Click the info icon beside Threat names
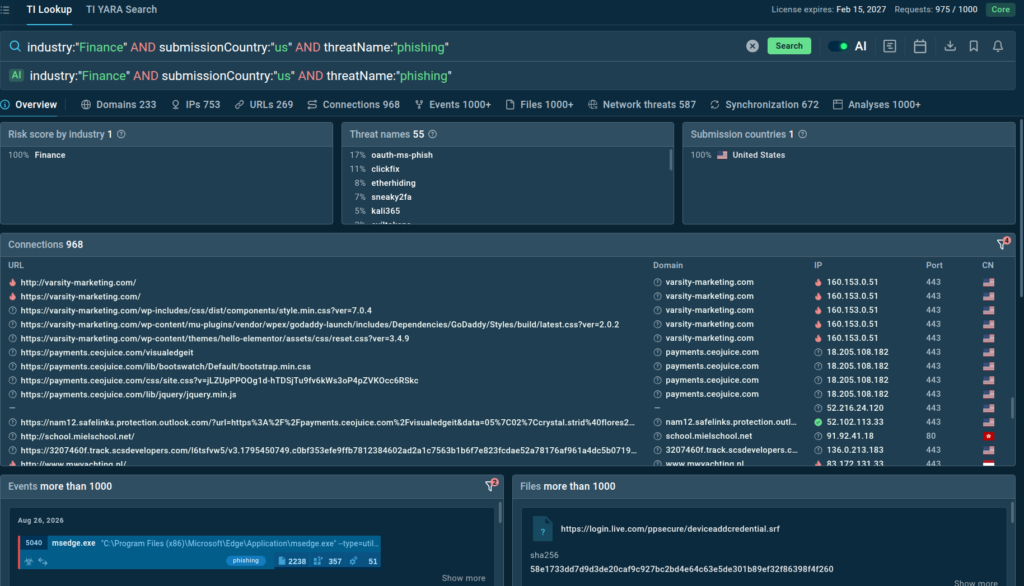 click(432, 134)
